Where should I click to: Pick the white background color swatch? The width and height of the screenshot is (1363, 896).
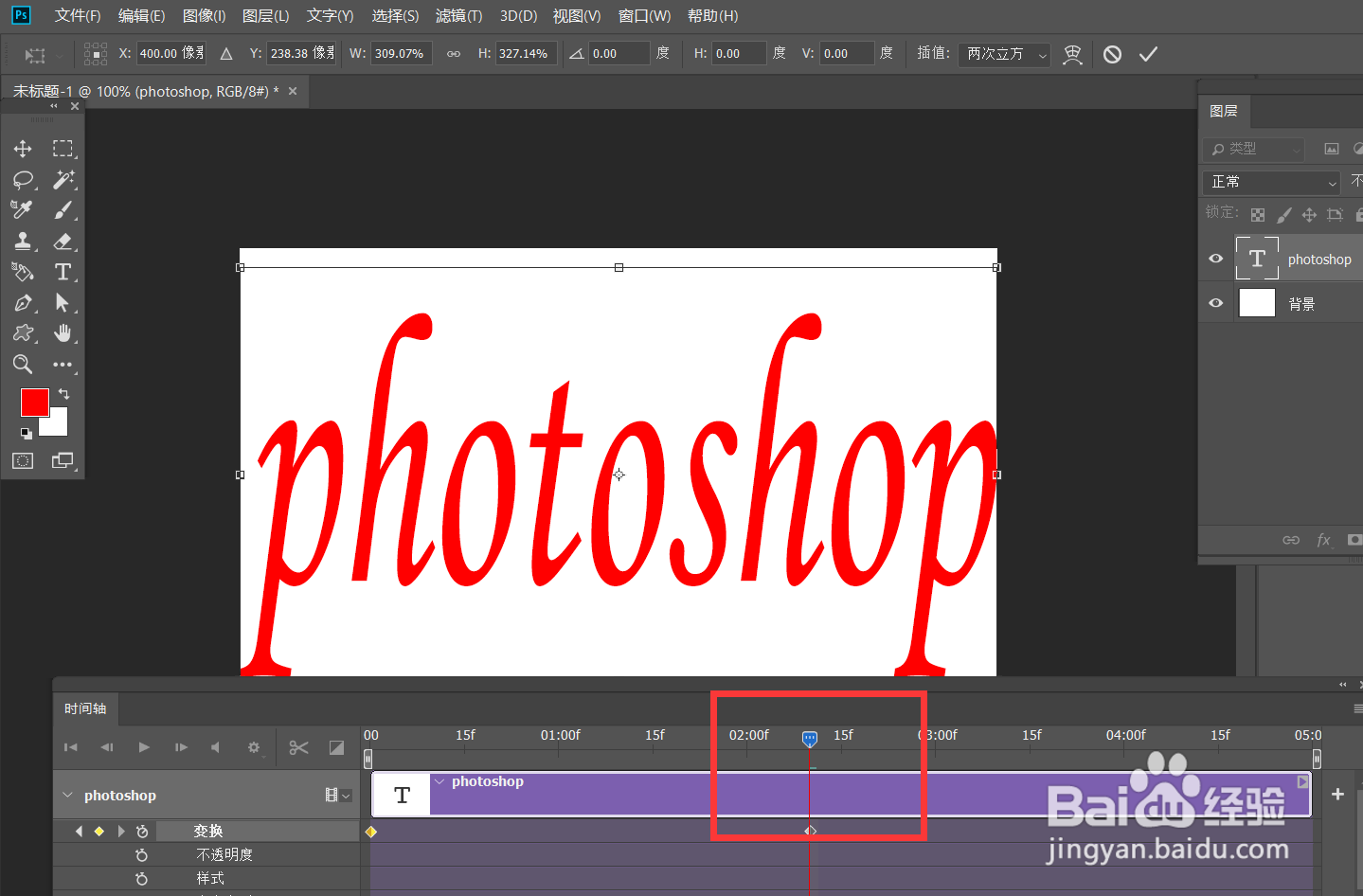57,425
